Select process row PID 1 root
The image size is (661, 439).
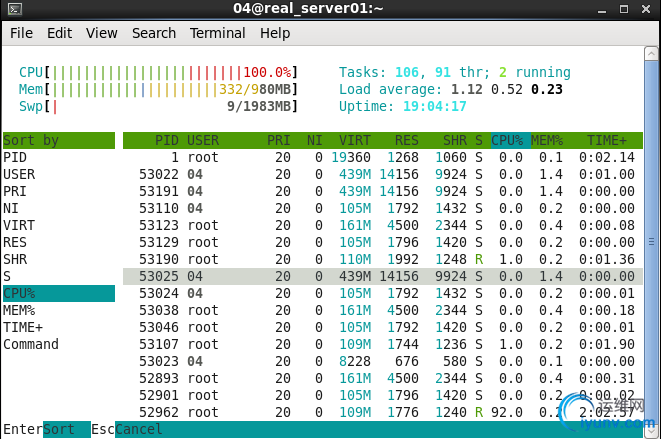coord(383,157)
